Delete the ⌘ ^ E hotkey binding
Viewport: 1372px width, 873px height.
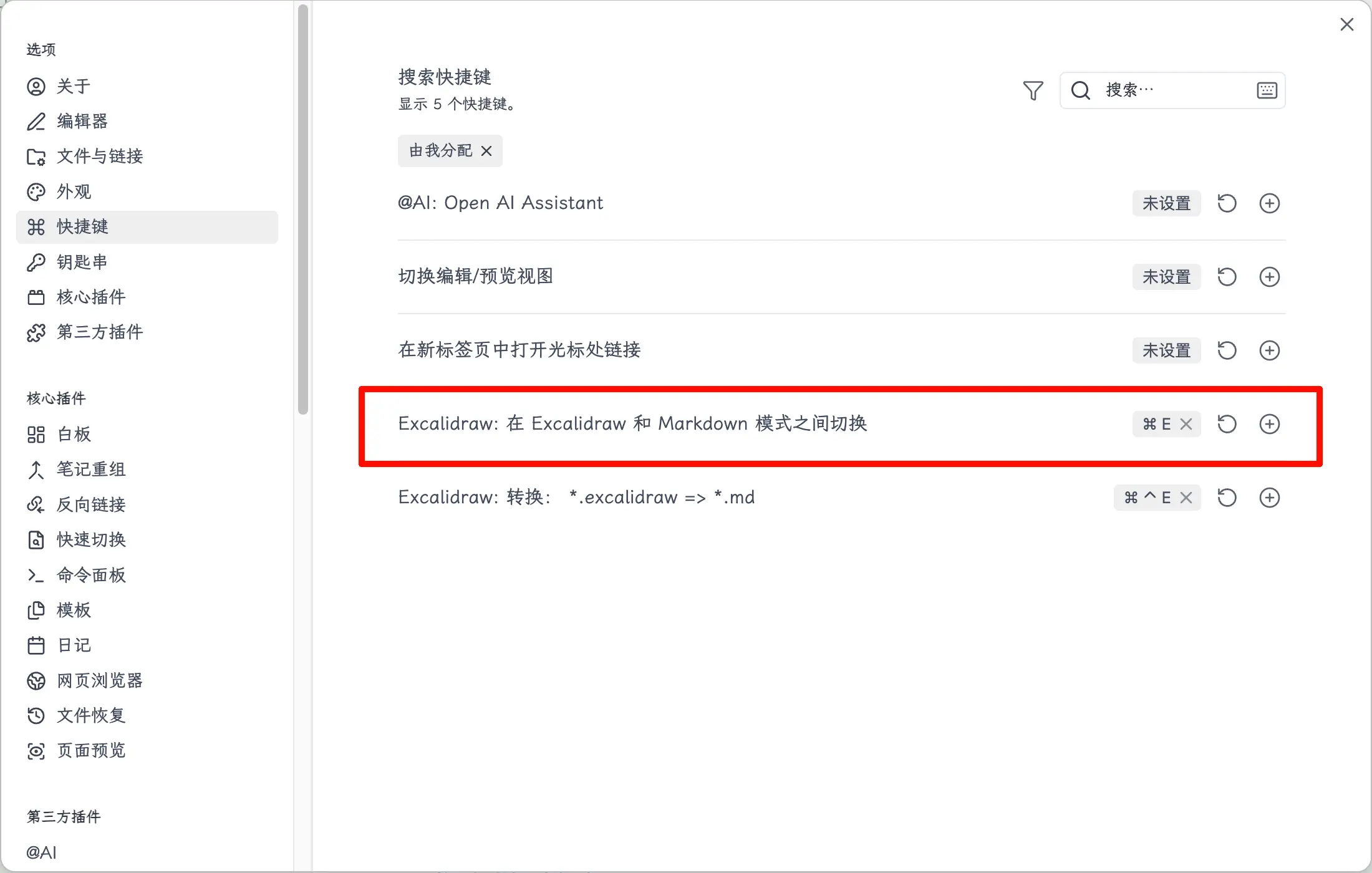1186,498
